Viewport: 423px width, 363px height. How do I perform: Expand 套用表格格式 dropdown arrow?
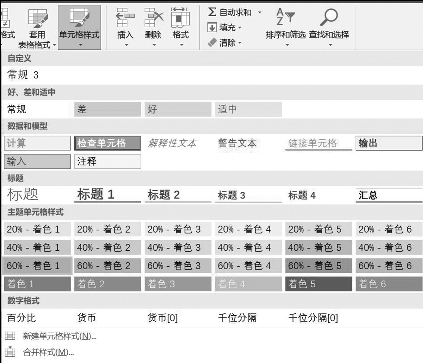click(55, 45)
